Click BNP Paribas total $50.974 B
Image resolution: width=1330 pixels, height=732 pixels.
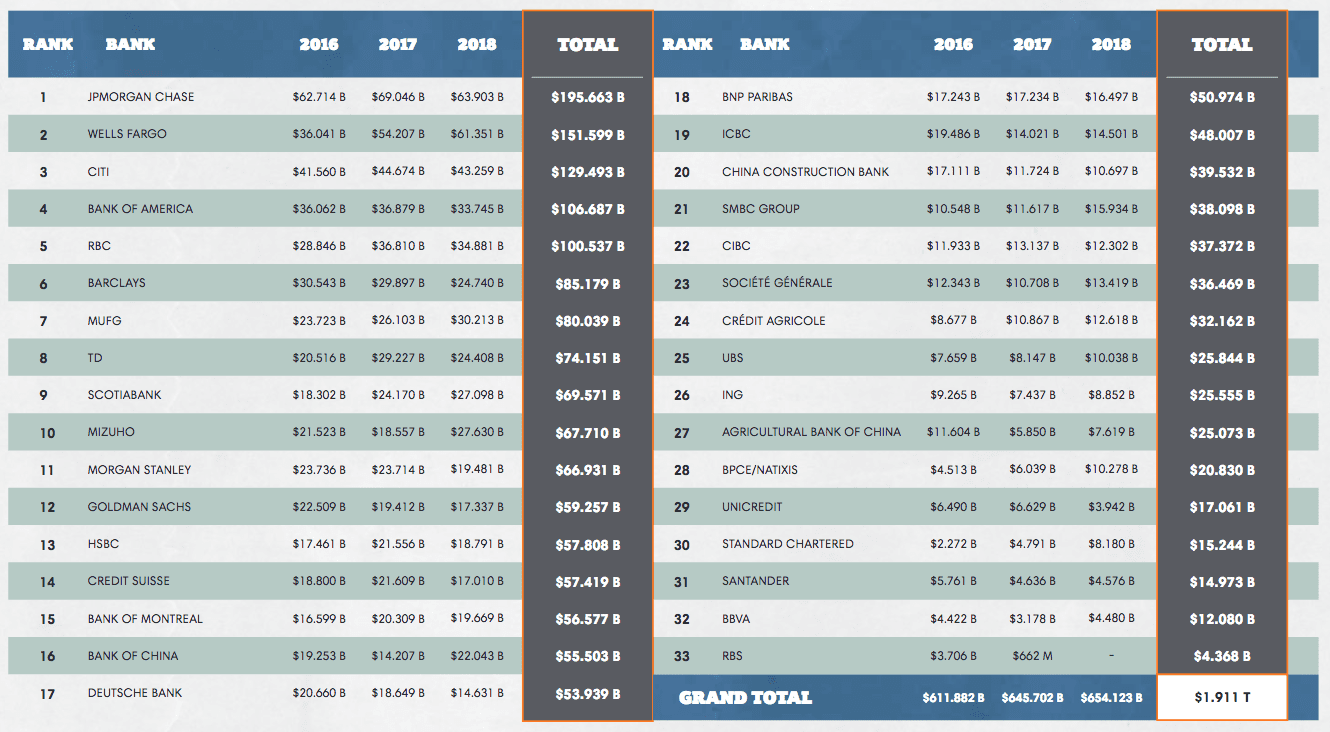(1222, 97)
